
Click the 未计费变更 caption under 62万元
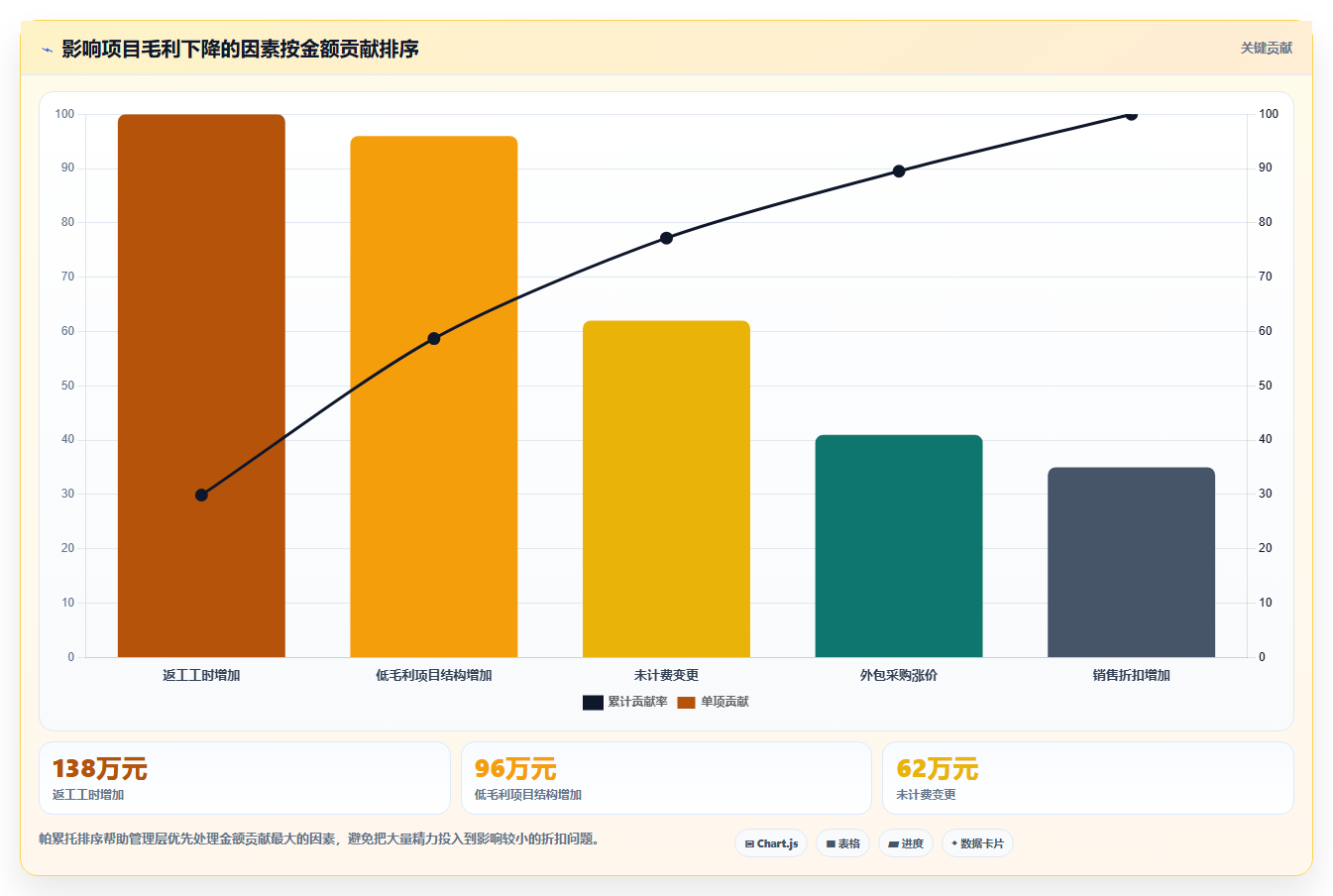coord(926,795)
